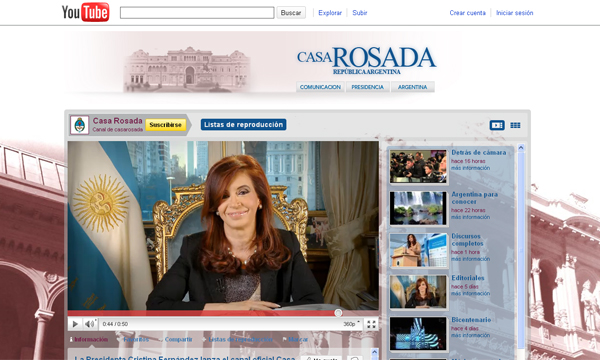
Task: Click the YouTube logo
Action: (x=85, y=12)
